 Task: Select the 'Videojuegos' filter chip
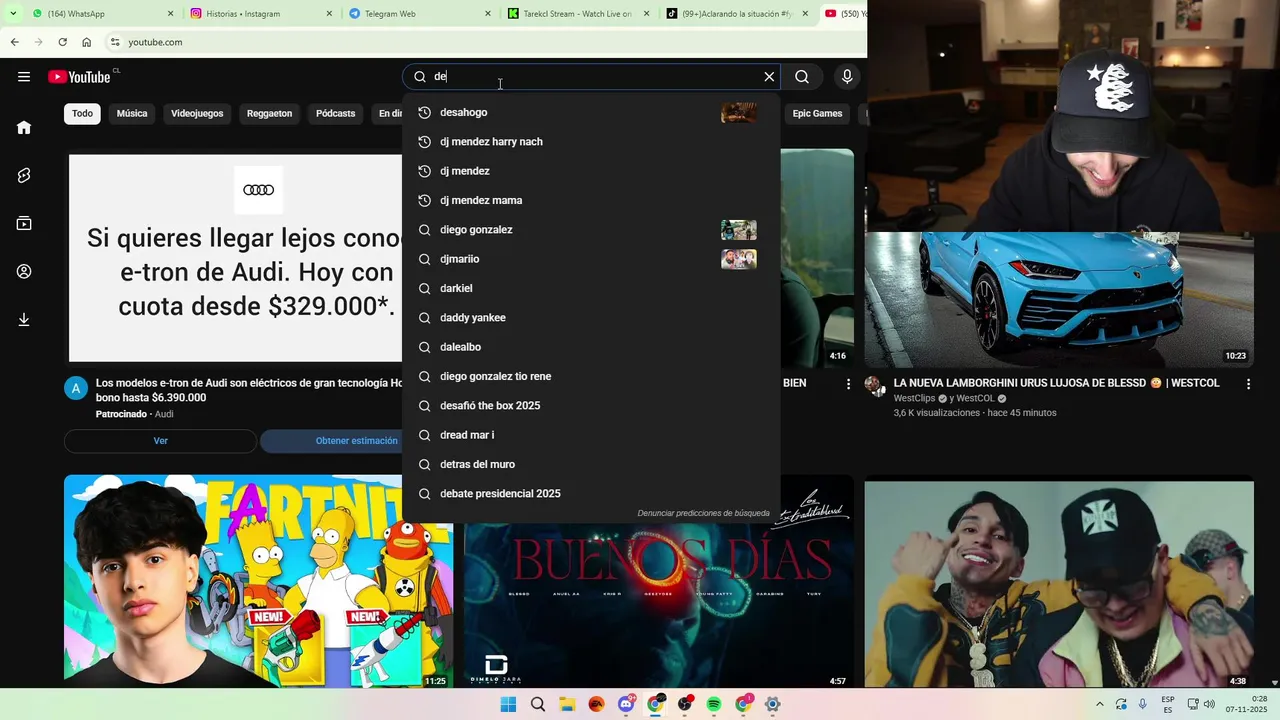(x=197, y=113)
